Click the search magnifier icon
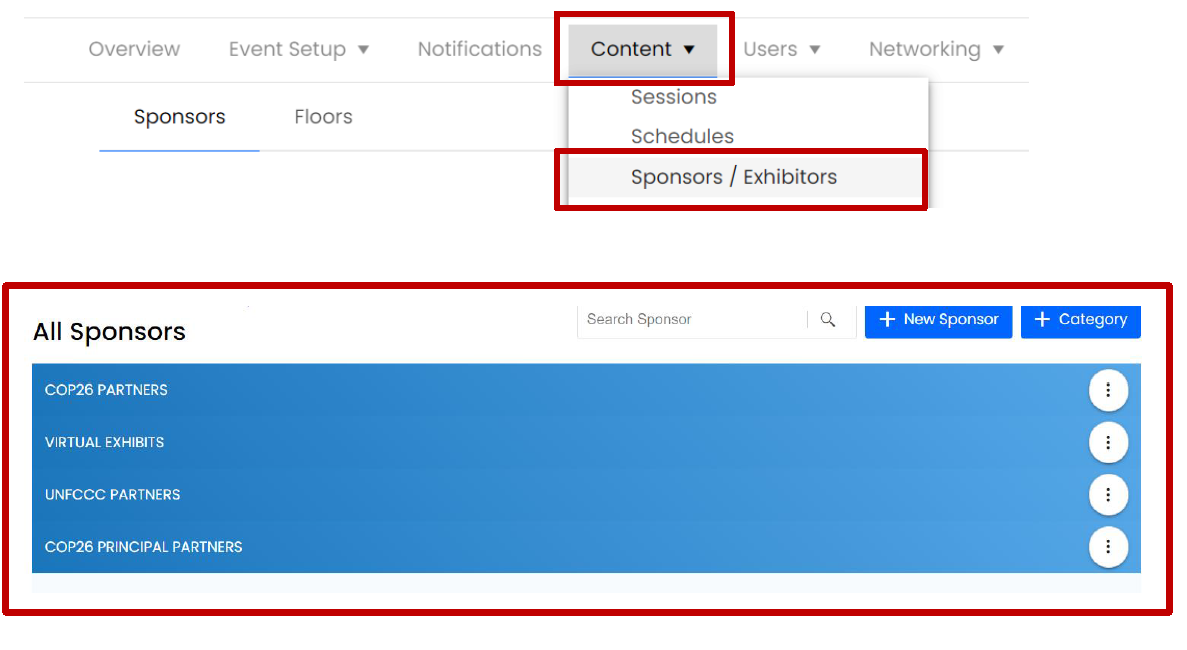The height and width of the screenshot is (650, 1187). tap(828, 320)
